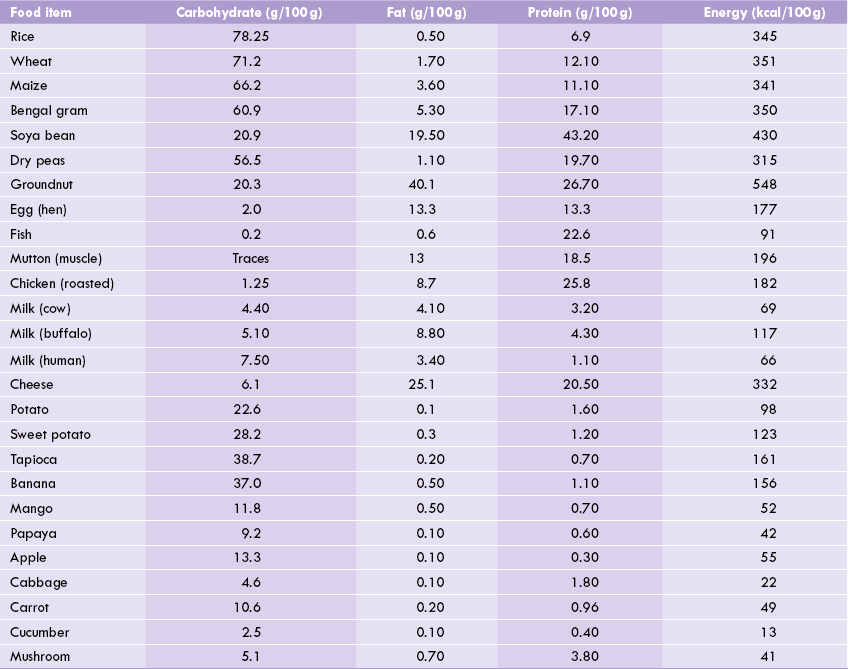The height and width of the screenshot is (669, 848).
Task: Click the Fat (g/100 g) header
Action: click(426, 12)
